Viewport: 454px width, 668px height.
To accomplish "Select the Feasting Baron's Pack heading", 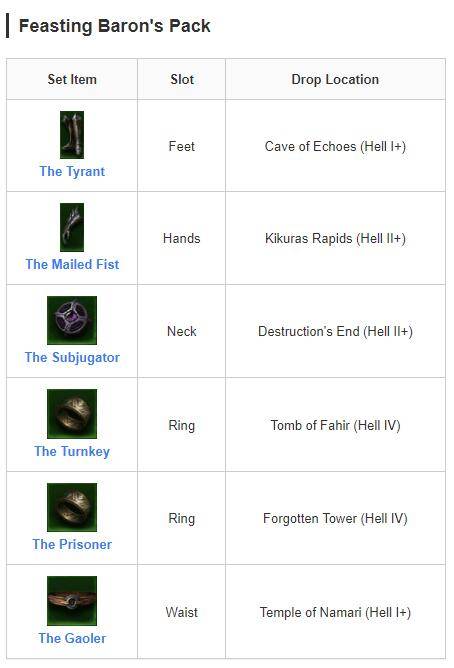I will (x=115, y=26).
